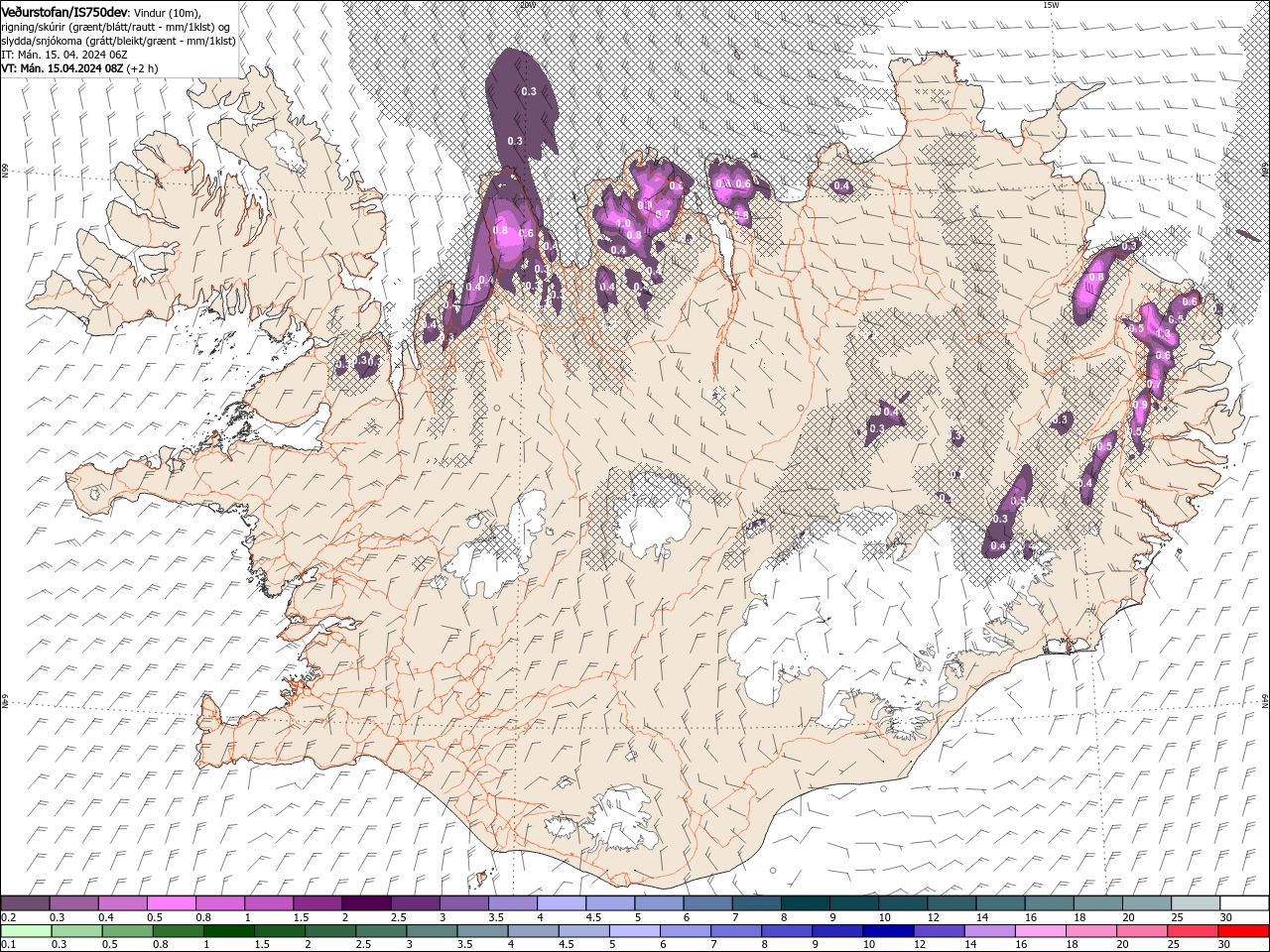The height and width of the screenshot is (952, 1270).
Task: Select the 25 coral-red lower legend swatch
Action: (1193, 931)
